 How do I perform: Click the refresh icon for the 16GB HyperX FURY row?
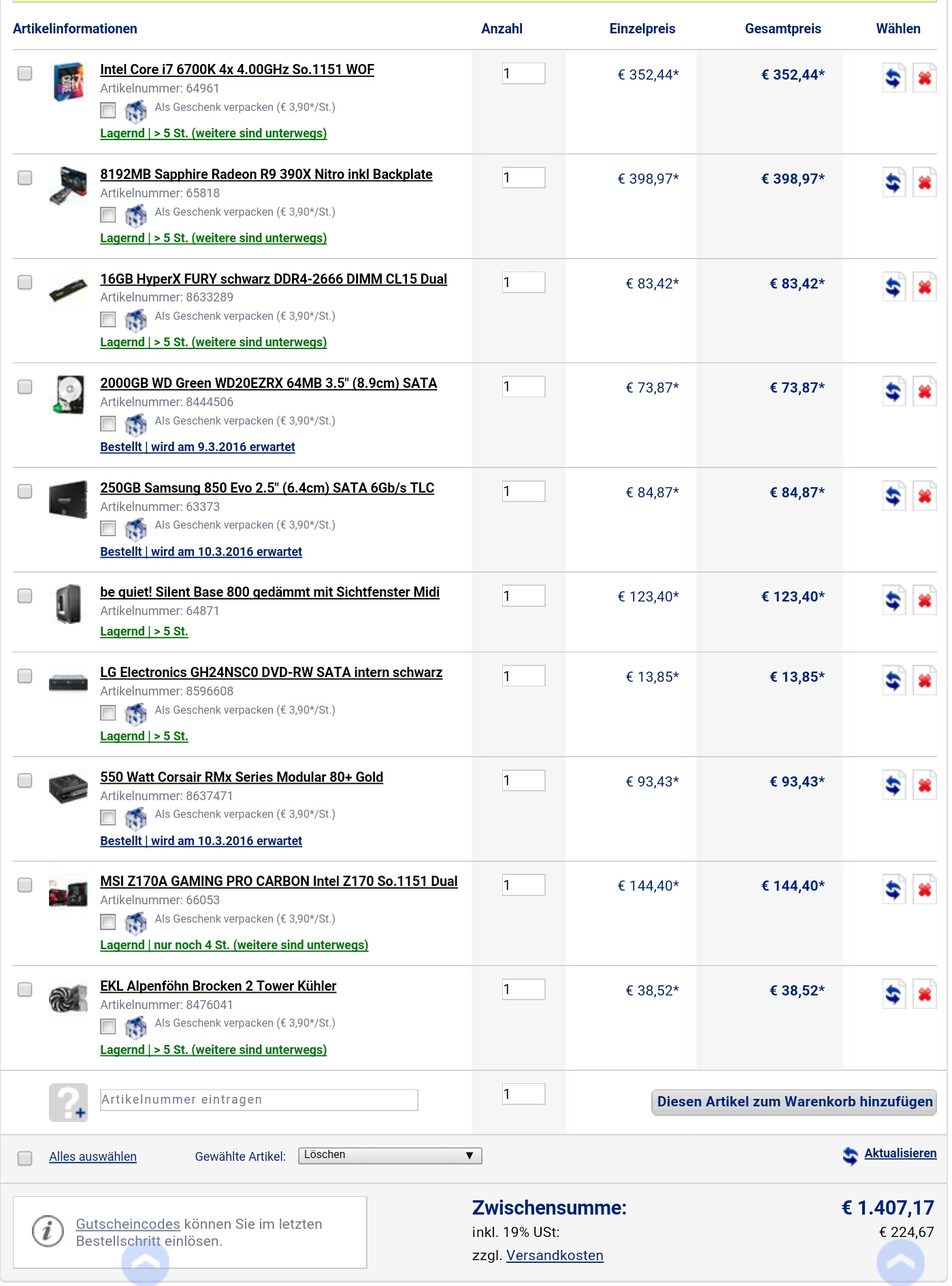coord(893,286)
